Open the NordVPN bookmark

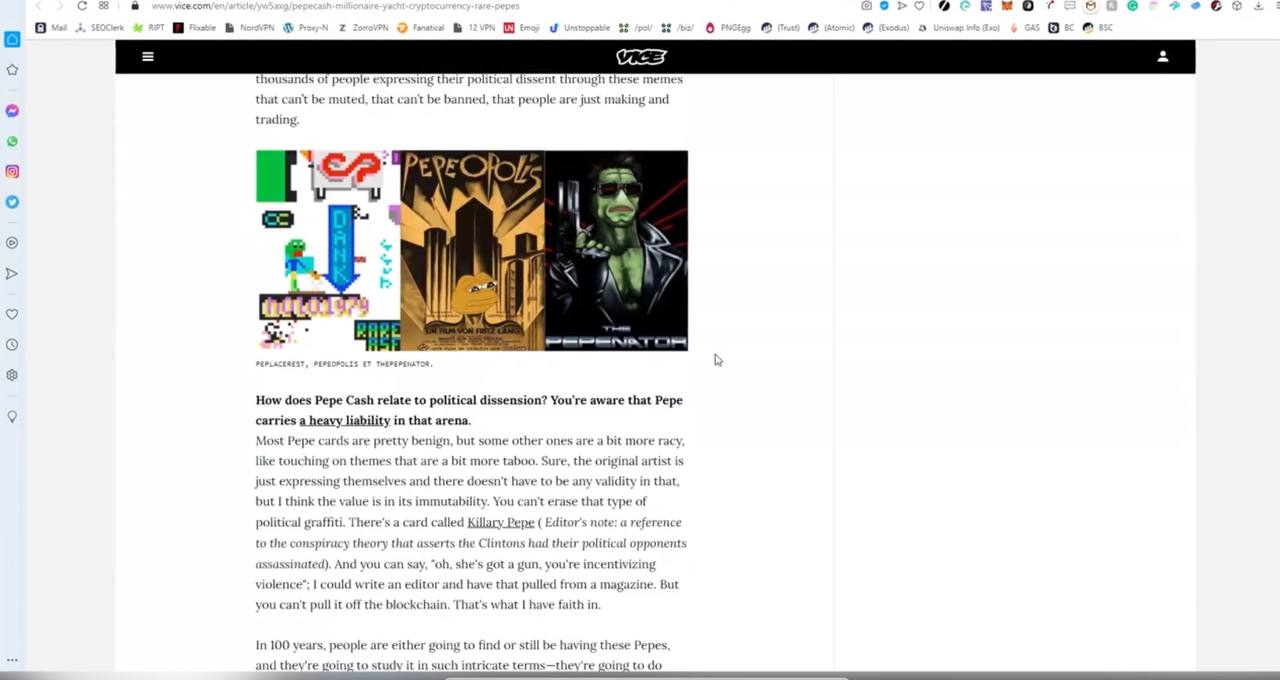pos(250,28)
